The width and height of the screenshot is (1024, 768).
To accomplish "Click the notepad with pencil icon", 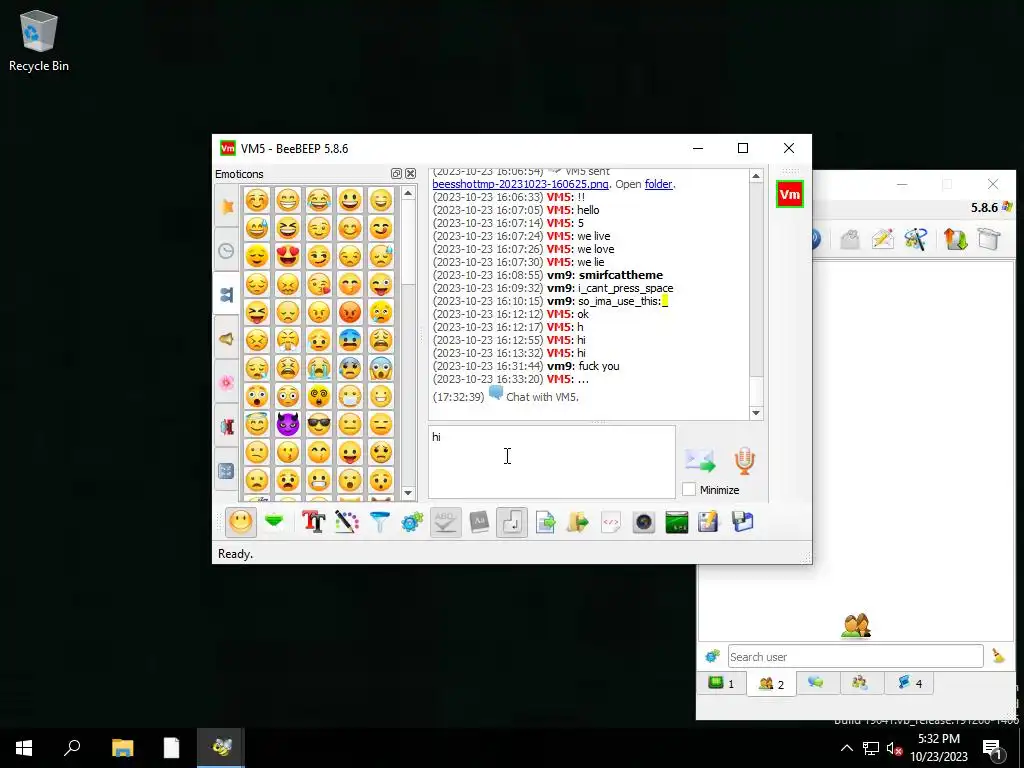I will 709,522.
